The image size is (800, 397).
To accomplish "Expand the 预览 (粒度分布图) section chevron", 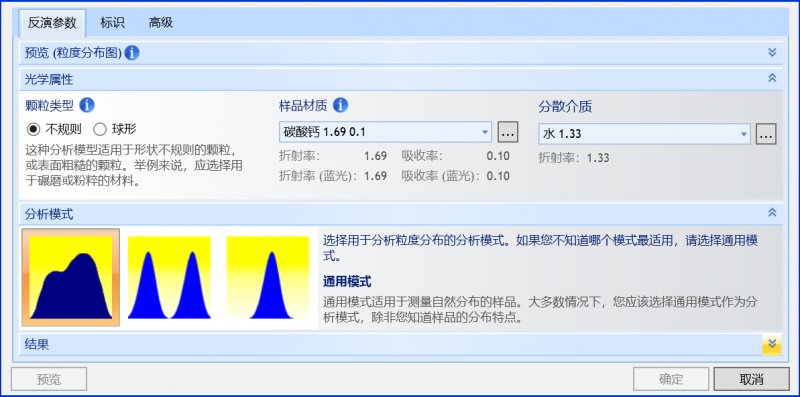I will (772, 53).
